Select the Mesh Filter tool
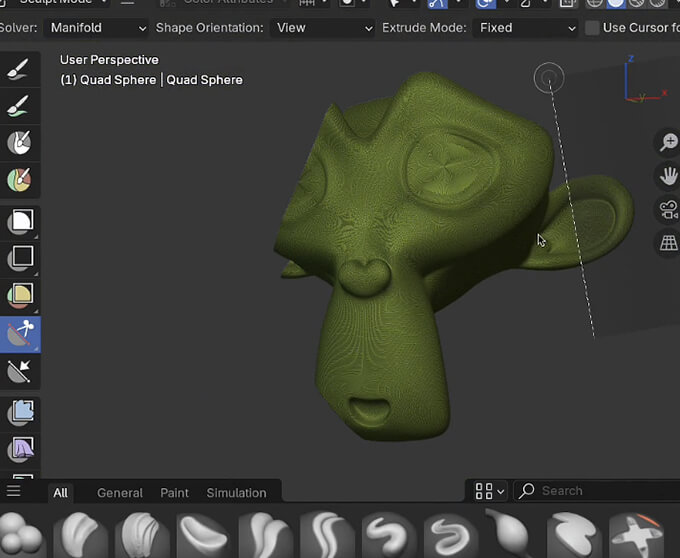Image resolution: width=680 pixels, height=558 pixels. point(20,413)
